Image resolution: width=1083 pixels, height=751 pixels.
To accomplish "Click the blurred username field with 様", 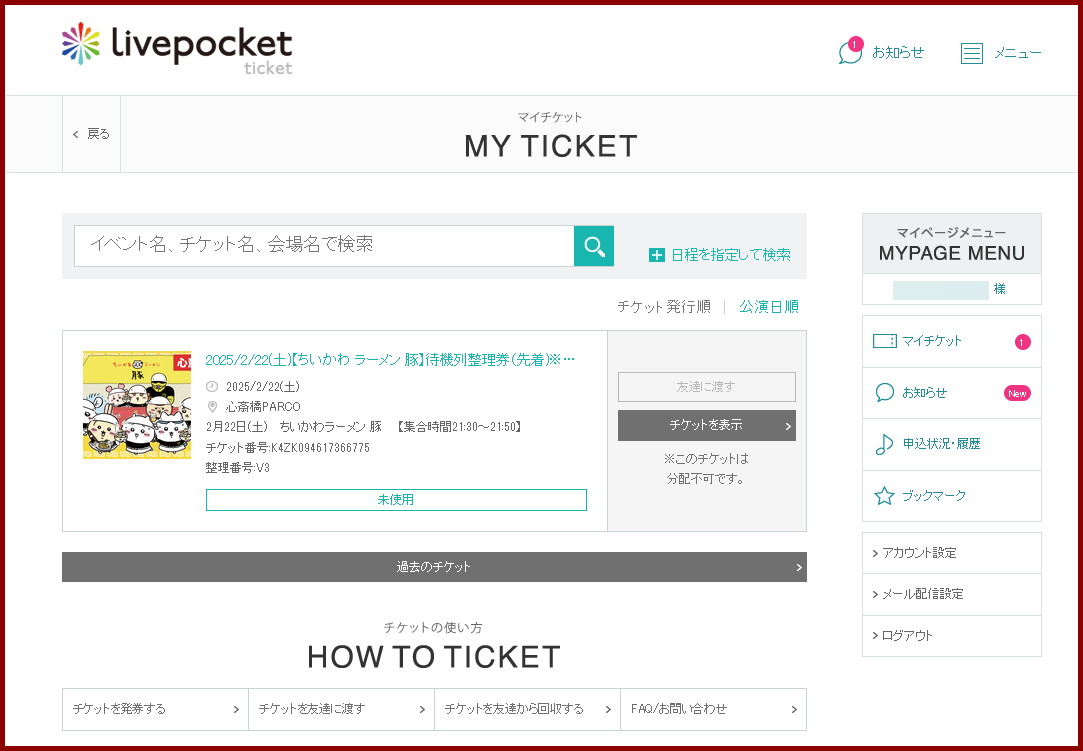I will coord(952,289).
